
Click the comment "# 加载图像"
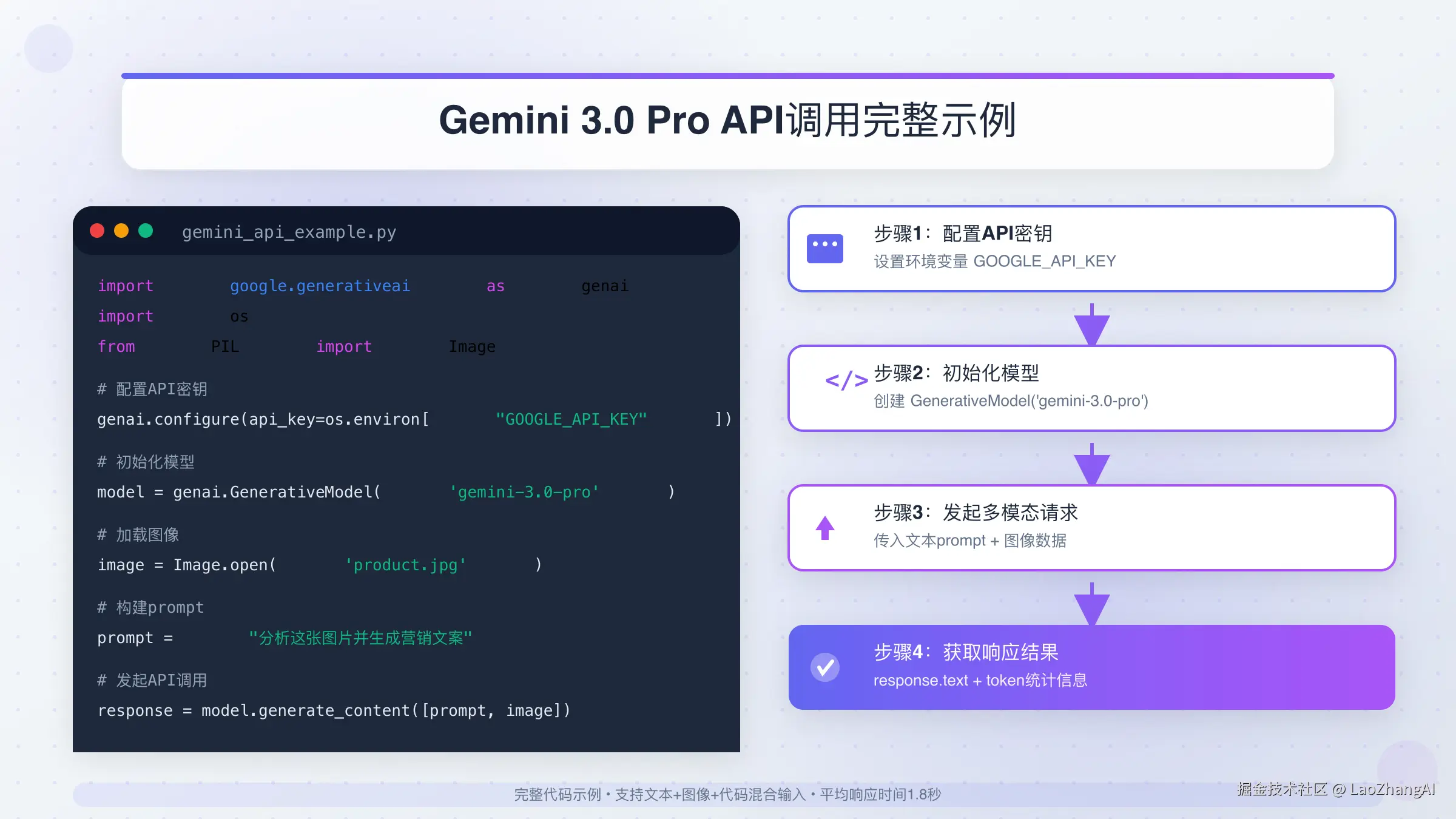click(x=138, y=534)
